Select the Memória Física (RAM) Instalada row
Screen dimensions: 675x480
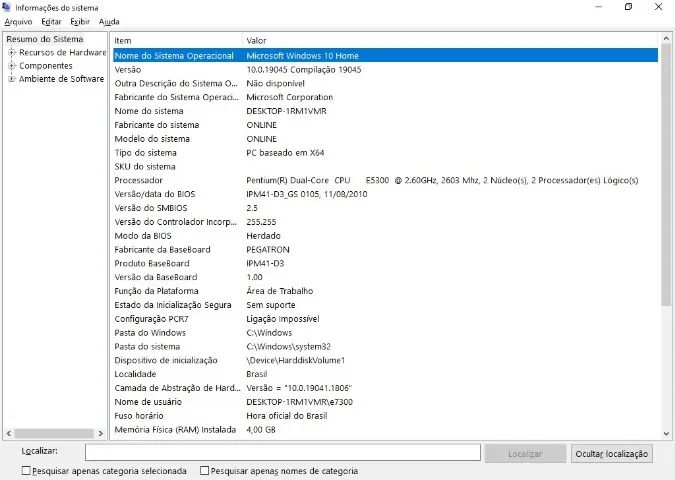pyautogui.click(x=385, y=430)
